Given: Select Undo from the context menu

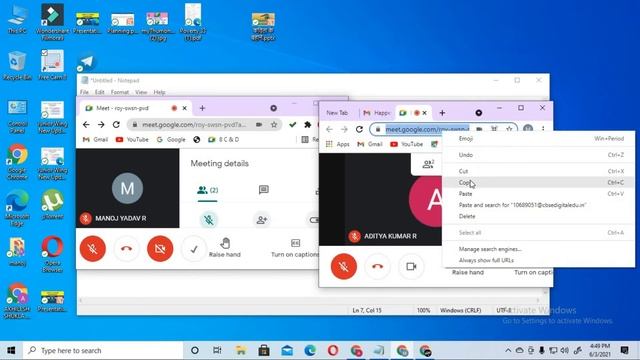Looking at the screenshot, I should [538, 155].
